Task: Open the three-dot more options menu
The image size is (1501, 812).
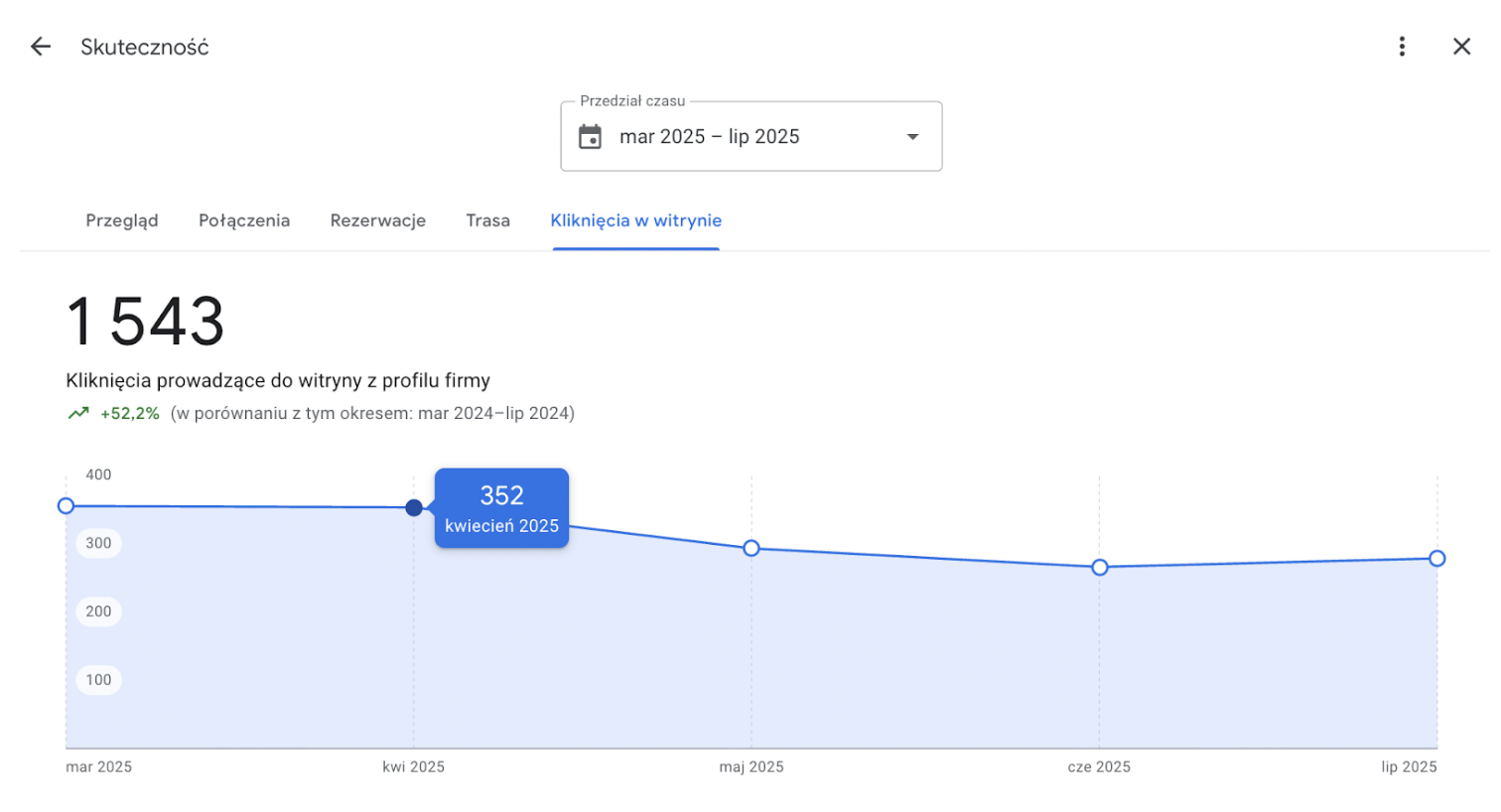Action: (1402, 47)
